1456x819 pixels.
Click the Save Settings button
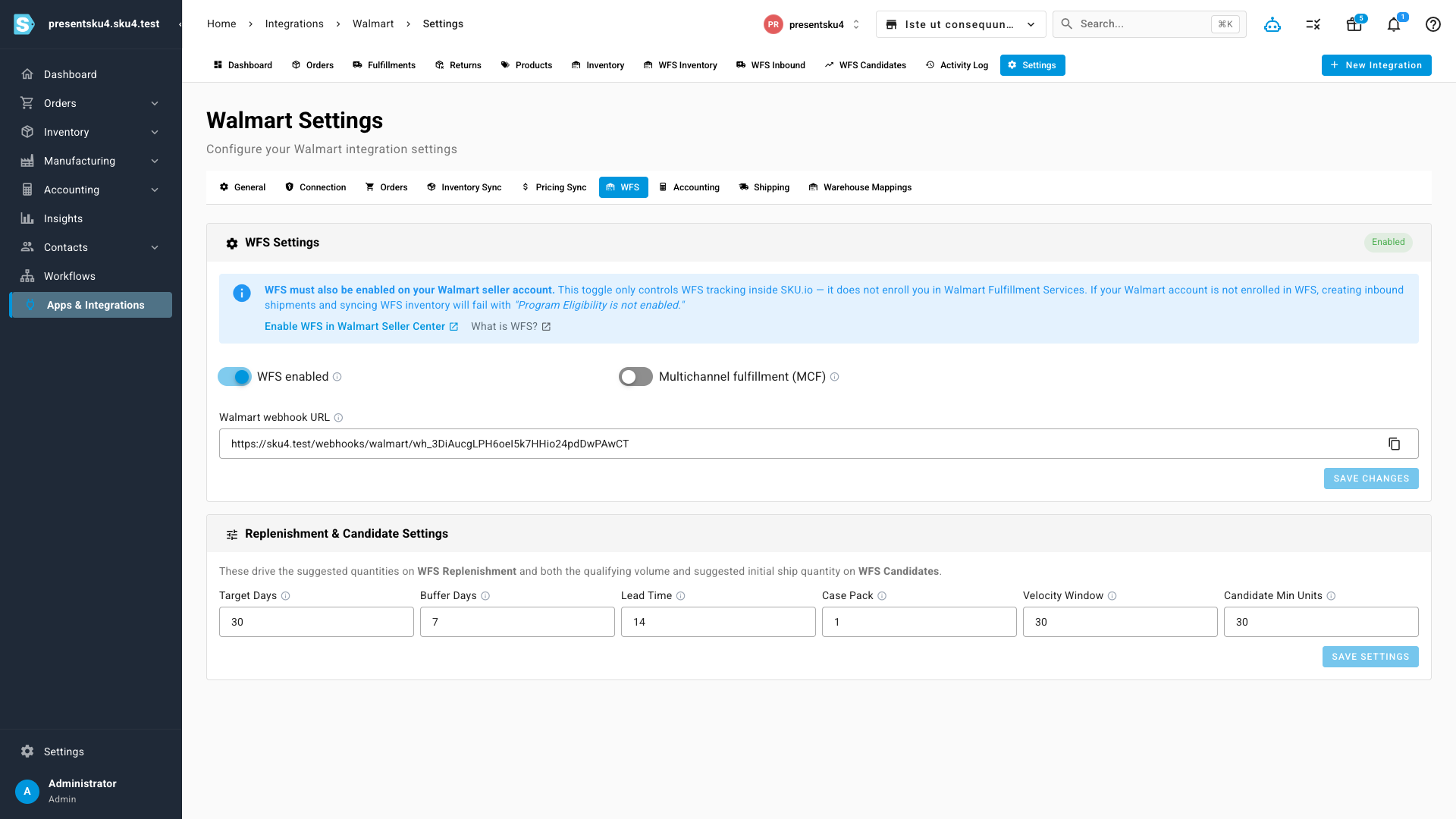coord(1370,657)
